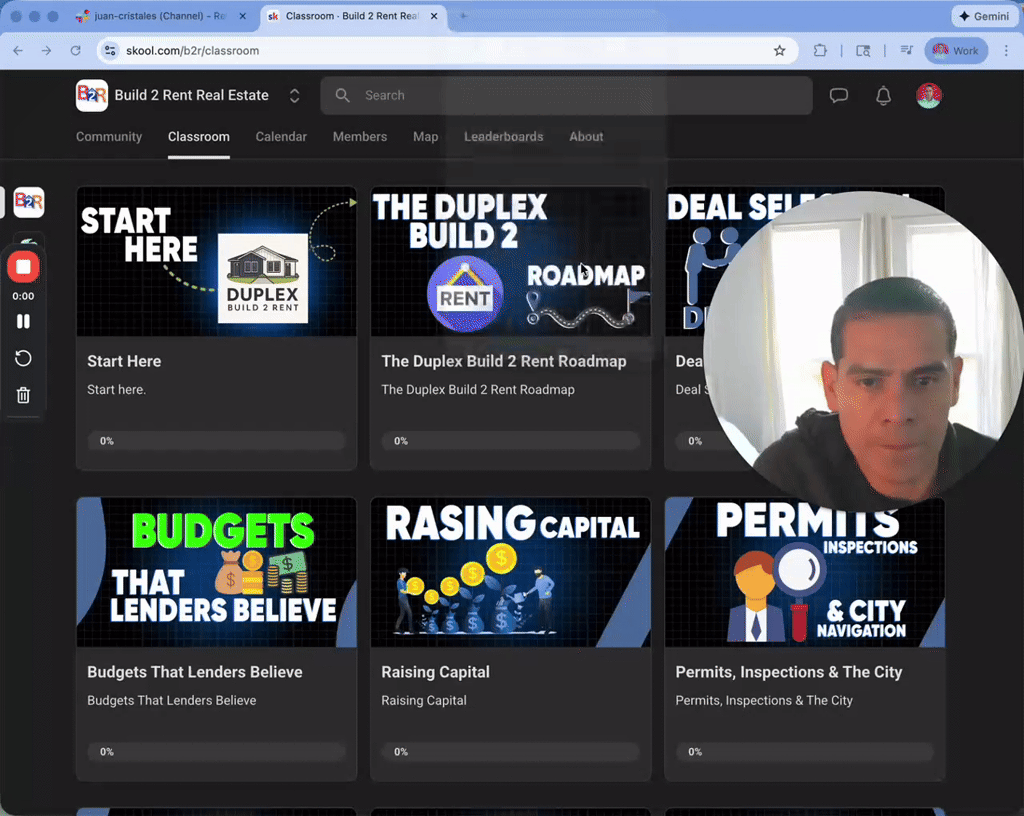Reload the skool.com page
This screenshot has width=1024, height=816.
(x=76, y=51)
